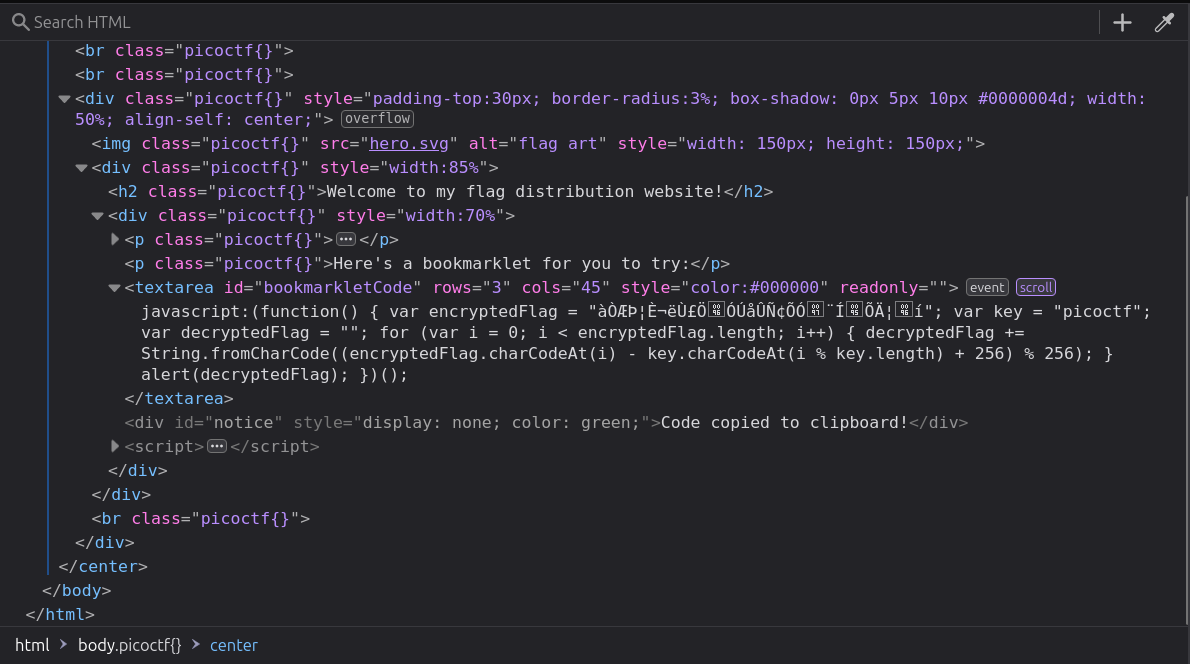Expand the ellipsis inside the script element
Viewport: 1190px width, 664px height.
(x=217, y=446)
